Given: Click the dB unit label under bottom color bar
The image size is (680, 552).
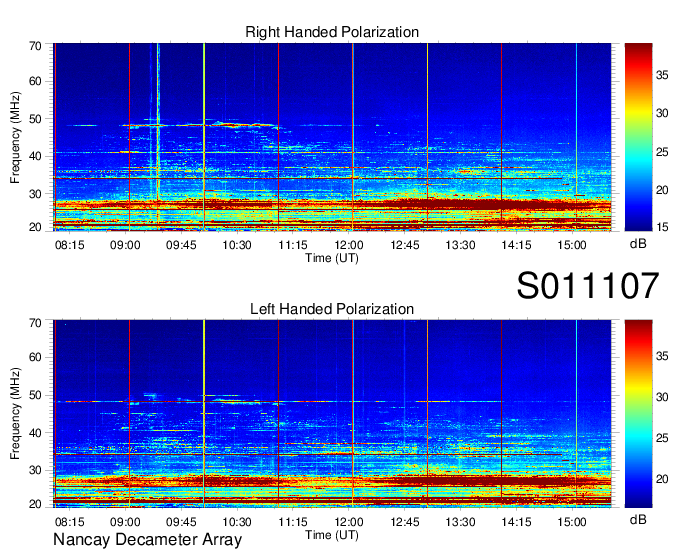Looking at the screenshot, I should tap(638, 519).
